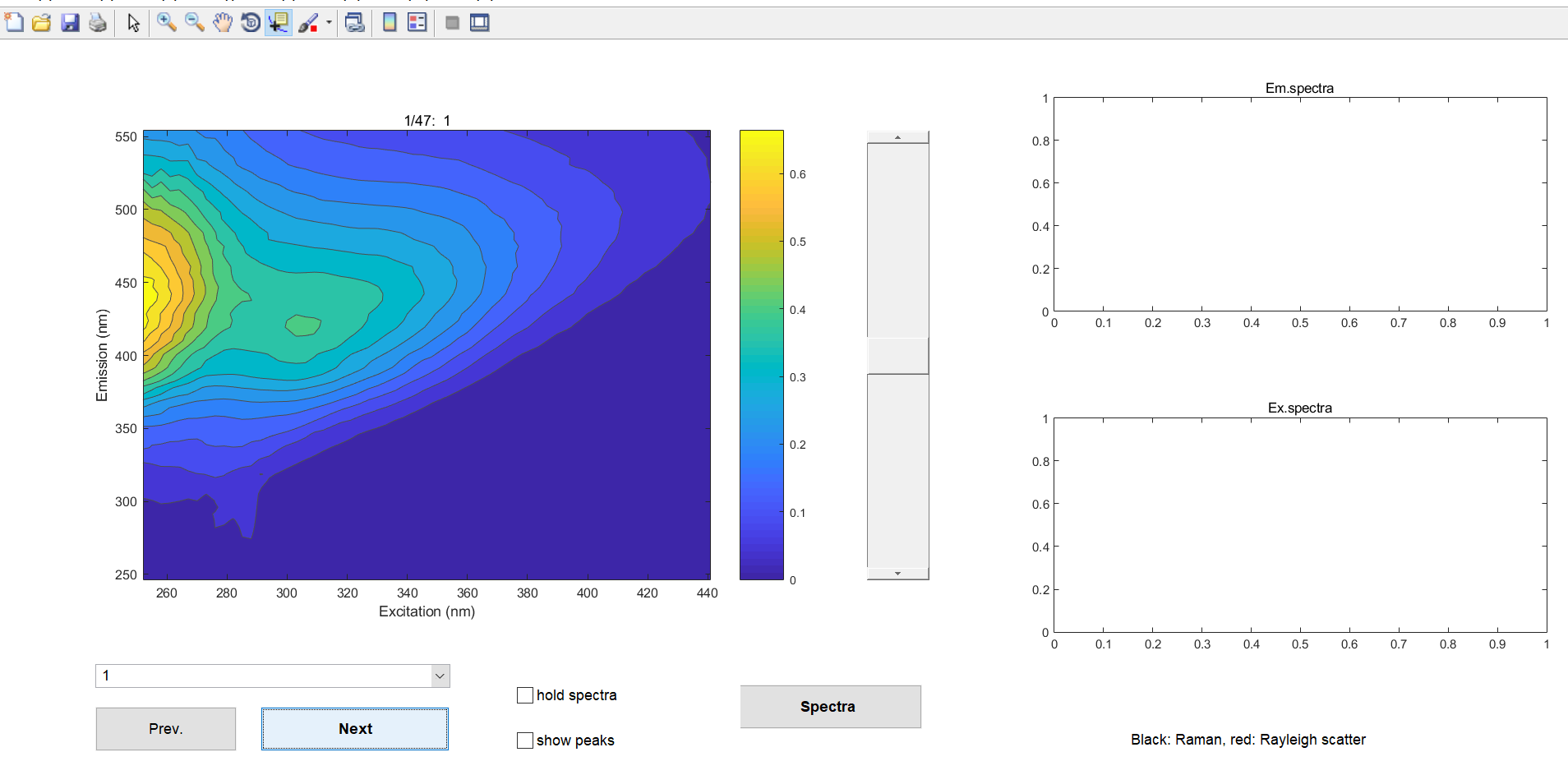This screenshot has width=1568, height=775.
Task: Hide plot tools icon
Action: (452, 23)
